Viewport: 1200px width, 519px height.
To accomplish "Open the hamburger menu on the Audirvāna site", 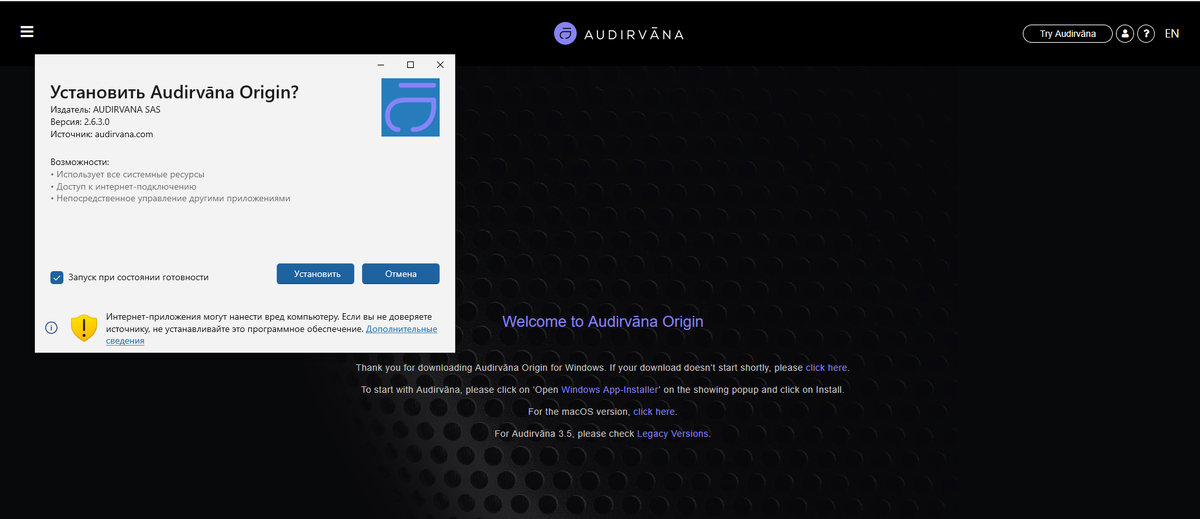I will 27,31.
